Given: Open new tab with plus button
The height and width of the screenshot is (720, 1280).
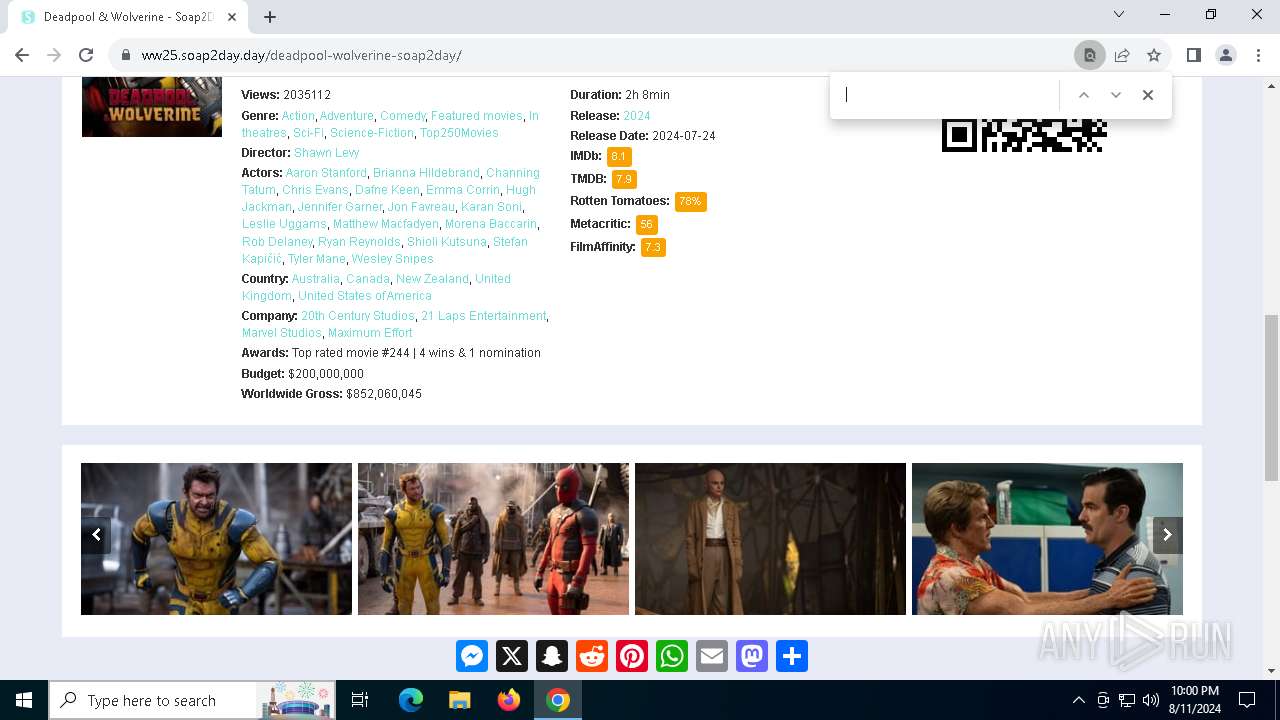Looking at the screenshot, I should tap(270, 16).
